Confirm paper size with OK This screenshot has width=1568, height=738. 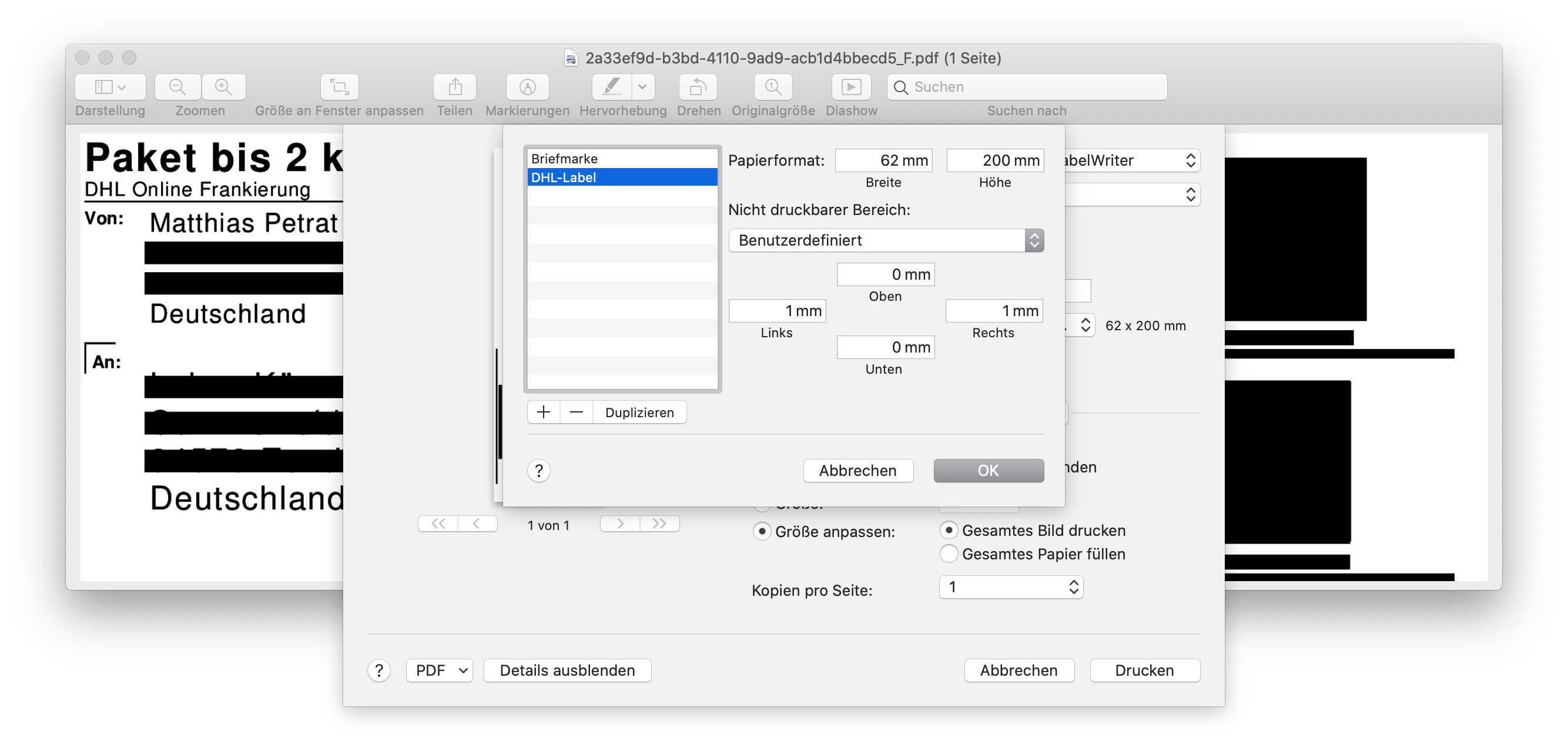[989, 471]
